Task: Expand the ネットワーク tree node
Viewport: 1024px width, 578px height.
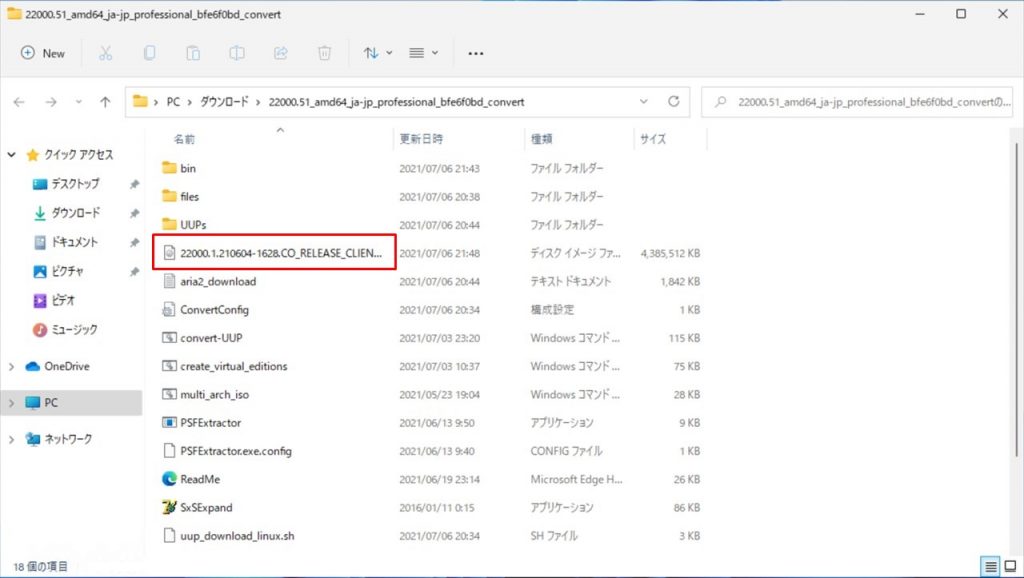Action: coord(11,439)
